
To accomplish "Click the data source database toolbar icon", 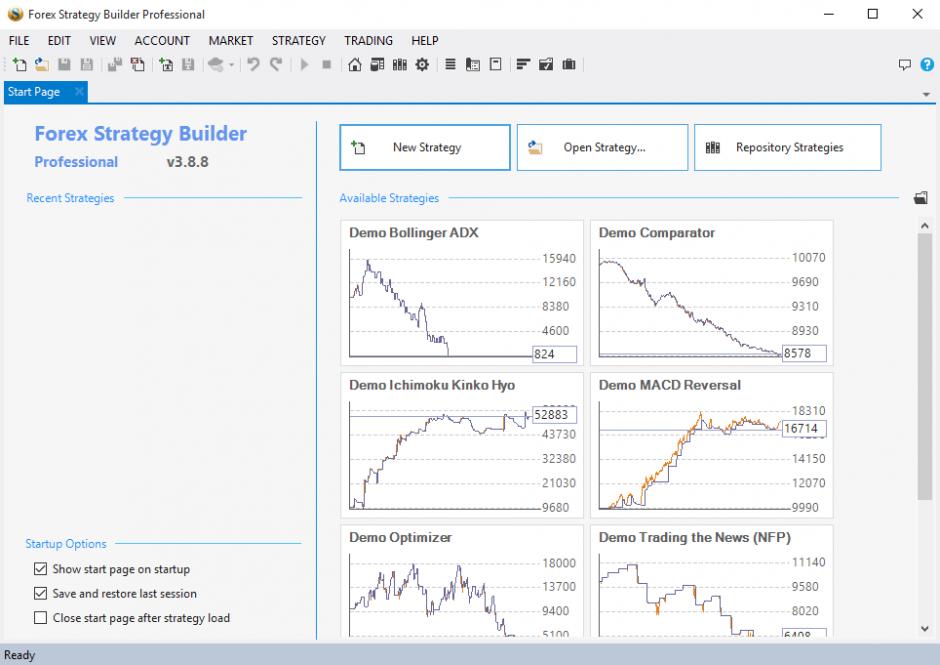I will coord(377,64).
